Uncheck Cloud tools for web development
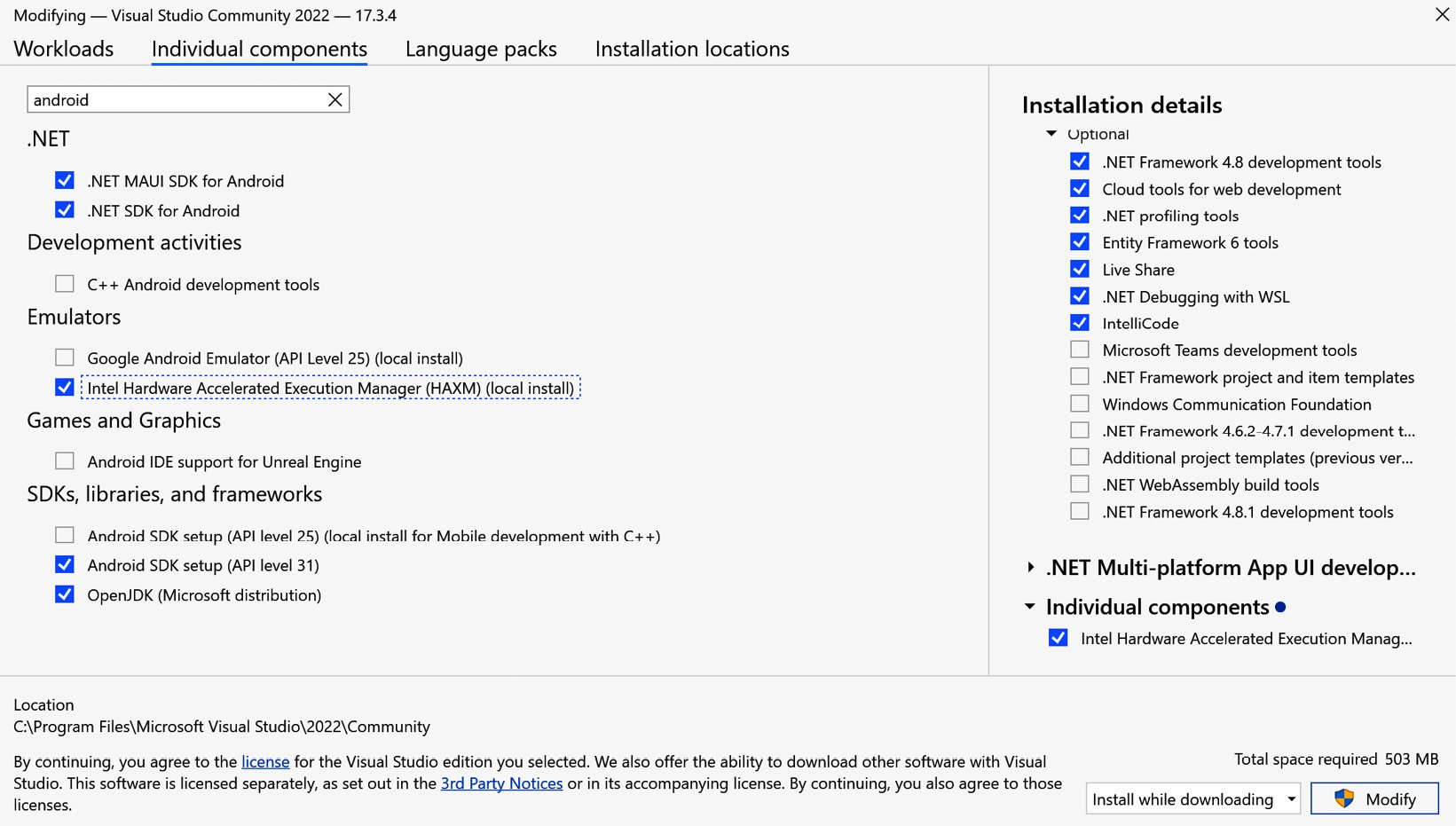 point(1080,188)
